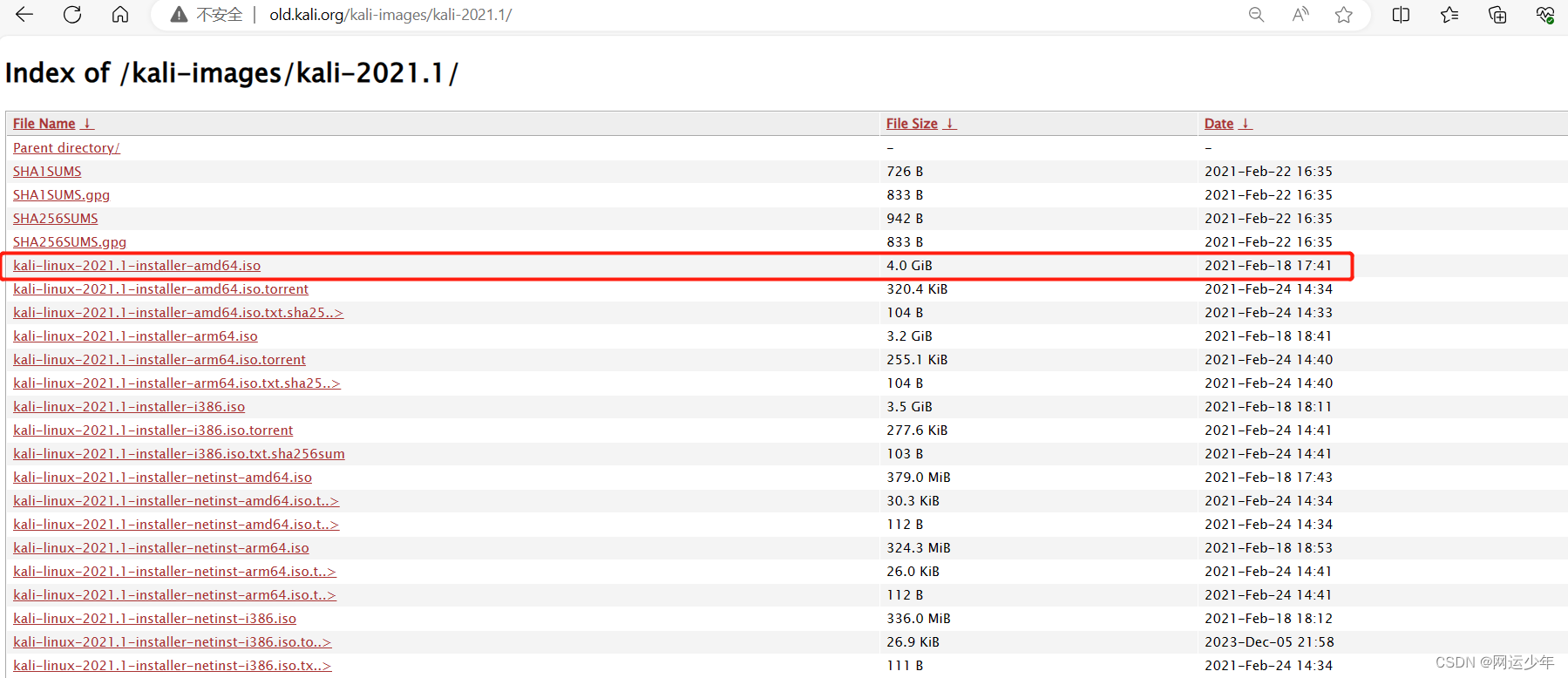Select the 379.0 MiB size value

point(919,478)
